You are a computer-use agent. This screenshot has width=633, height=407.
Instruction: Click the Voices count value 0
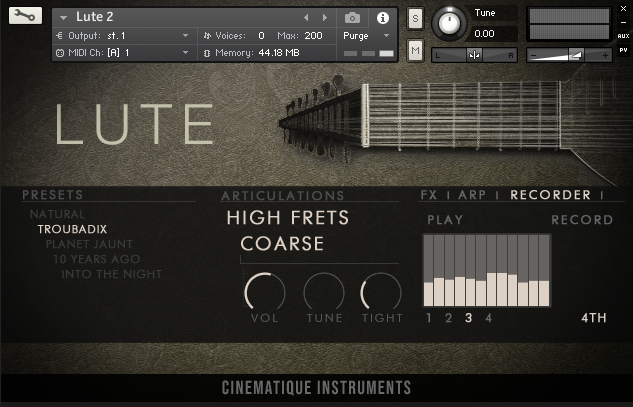tap(262, 36)
